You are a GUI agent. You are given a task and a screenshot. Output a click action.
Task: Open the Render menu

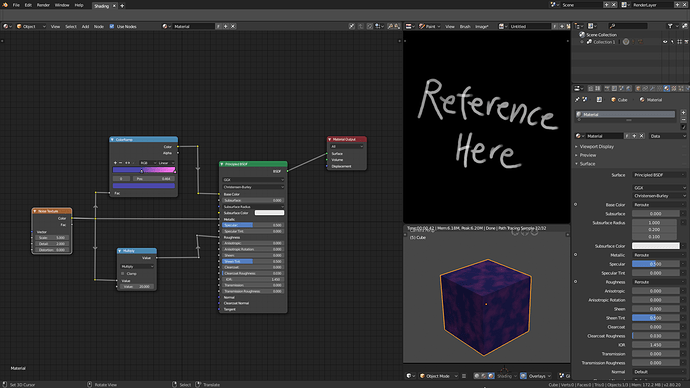[x=43, y=5]
